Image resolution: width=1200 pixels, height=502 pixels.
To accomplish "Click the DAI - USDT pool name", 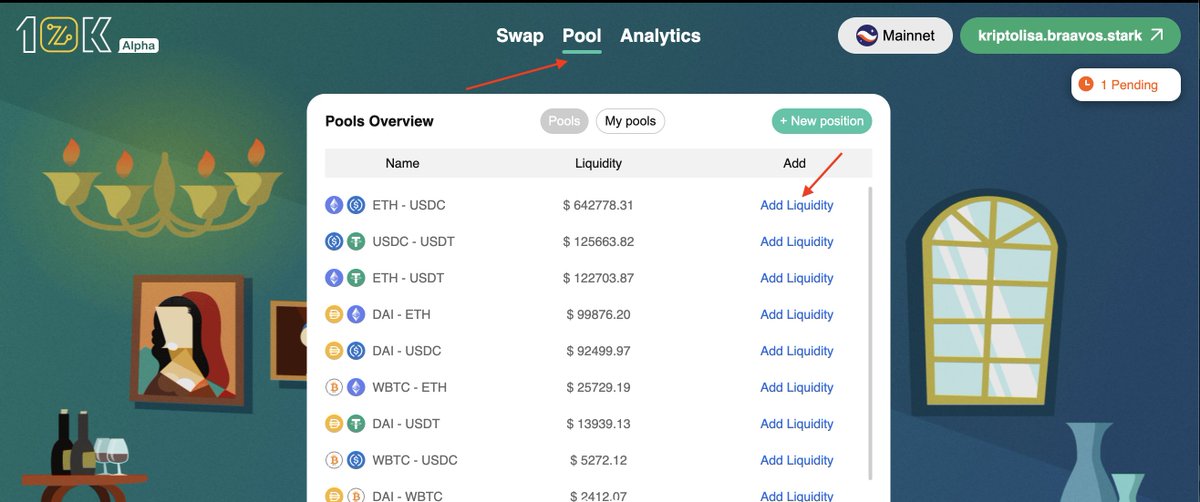I will 406,424.
